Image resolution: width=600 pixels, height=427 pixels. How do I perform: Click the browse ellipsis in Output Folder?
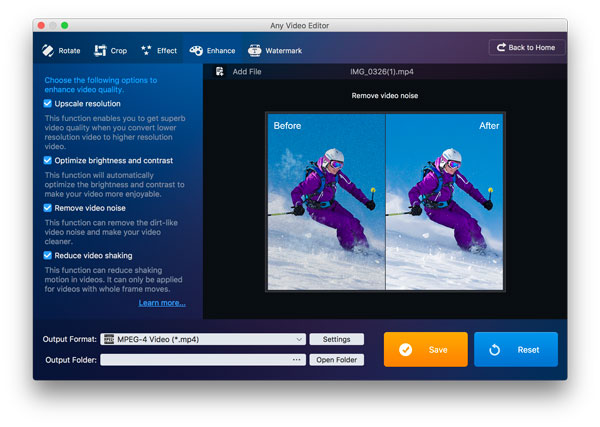(297, 360)
